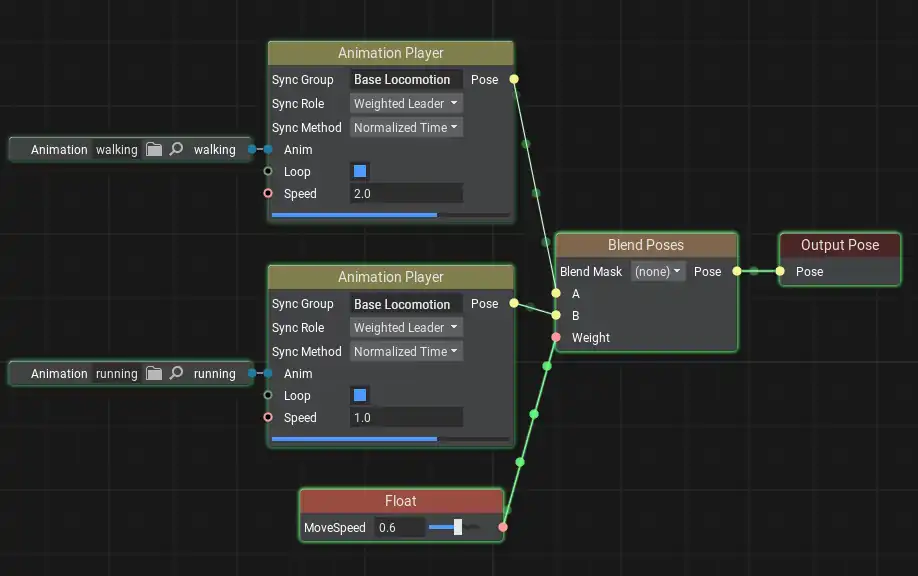918x576 pixels.
Task: Adjust the MoveSpeed slider handle
Action: [458, 527]
